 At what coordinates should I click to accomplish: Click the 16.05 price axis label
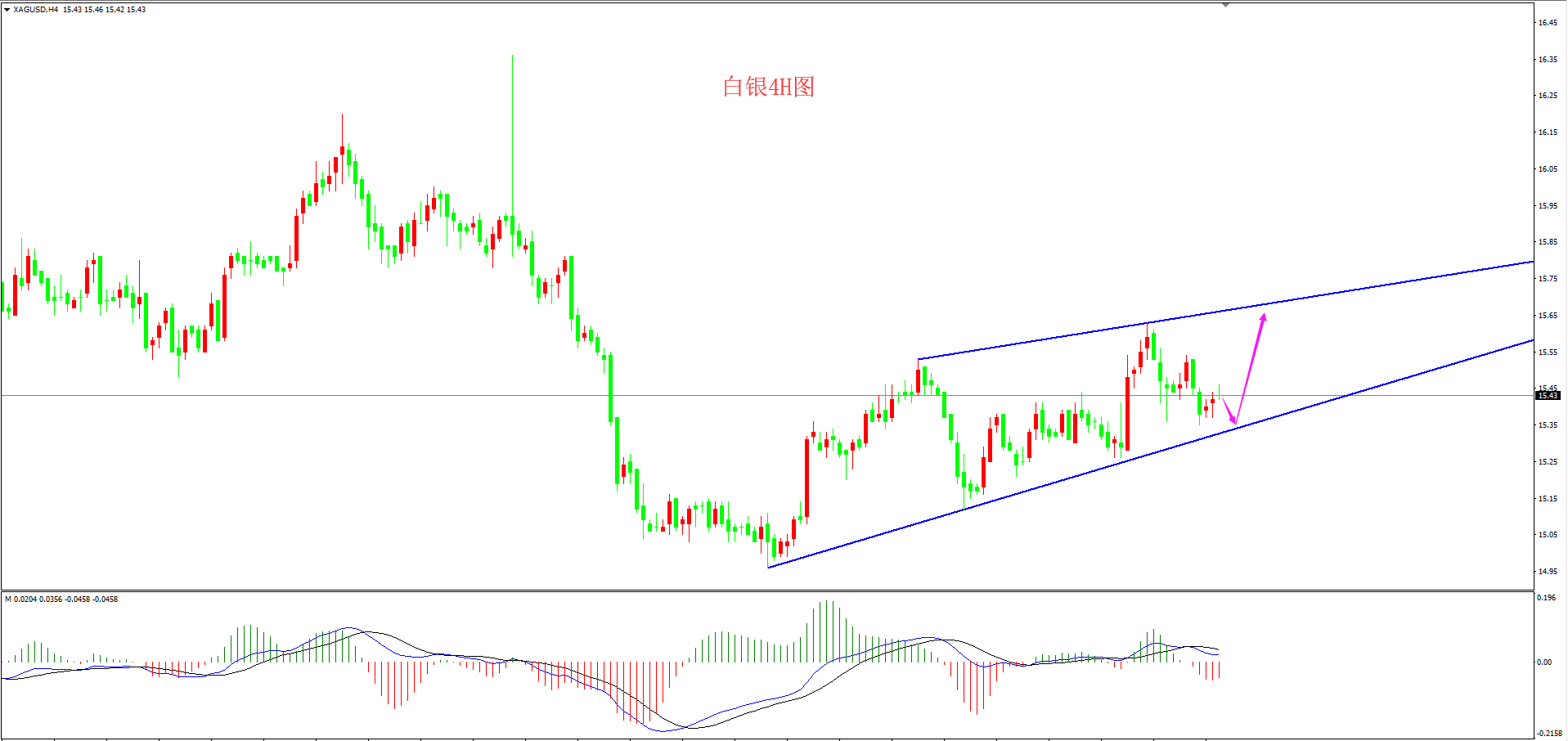tap(1548, 169)
